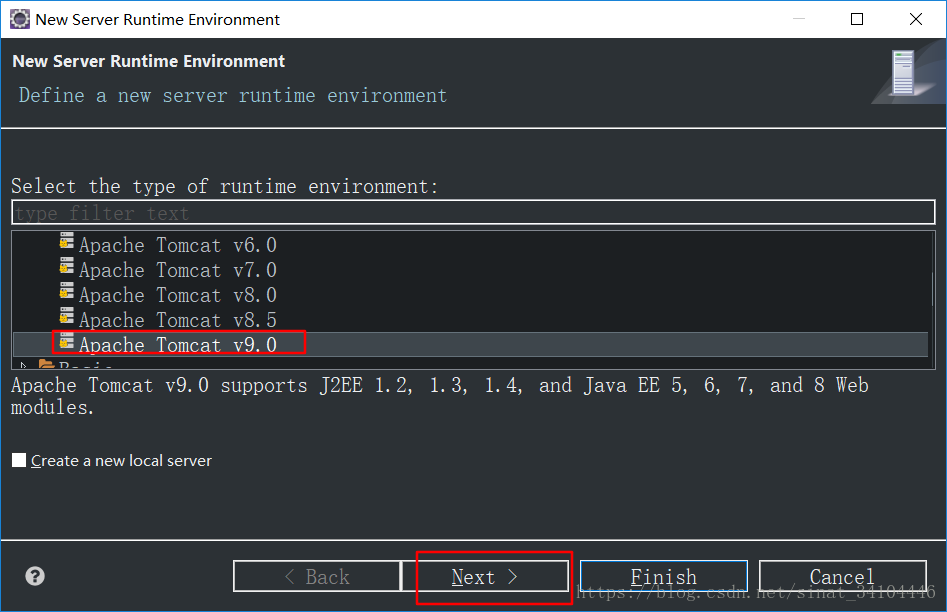Cancel the runtime environment dialog
947x612 pixels.
pos(843,576)
